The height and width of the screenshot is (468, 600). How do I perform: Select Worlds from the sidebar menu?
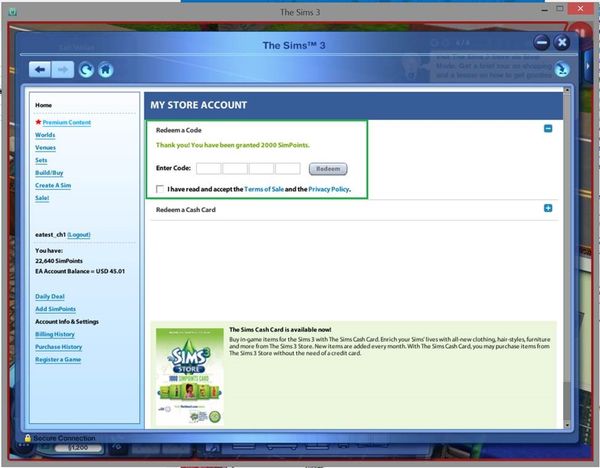coord(45,134)
